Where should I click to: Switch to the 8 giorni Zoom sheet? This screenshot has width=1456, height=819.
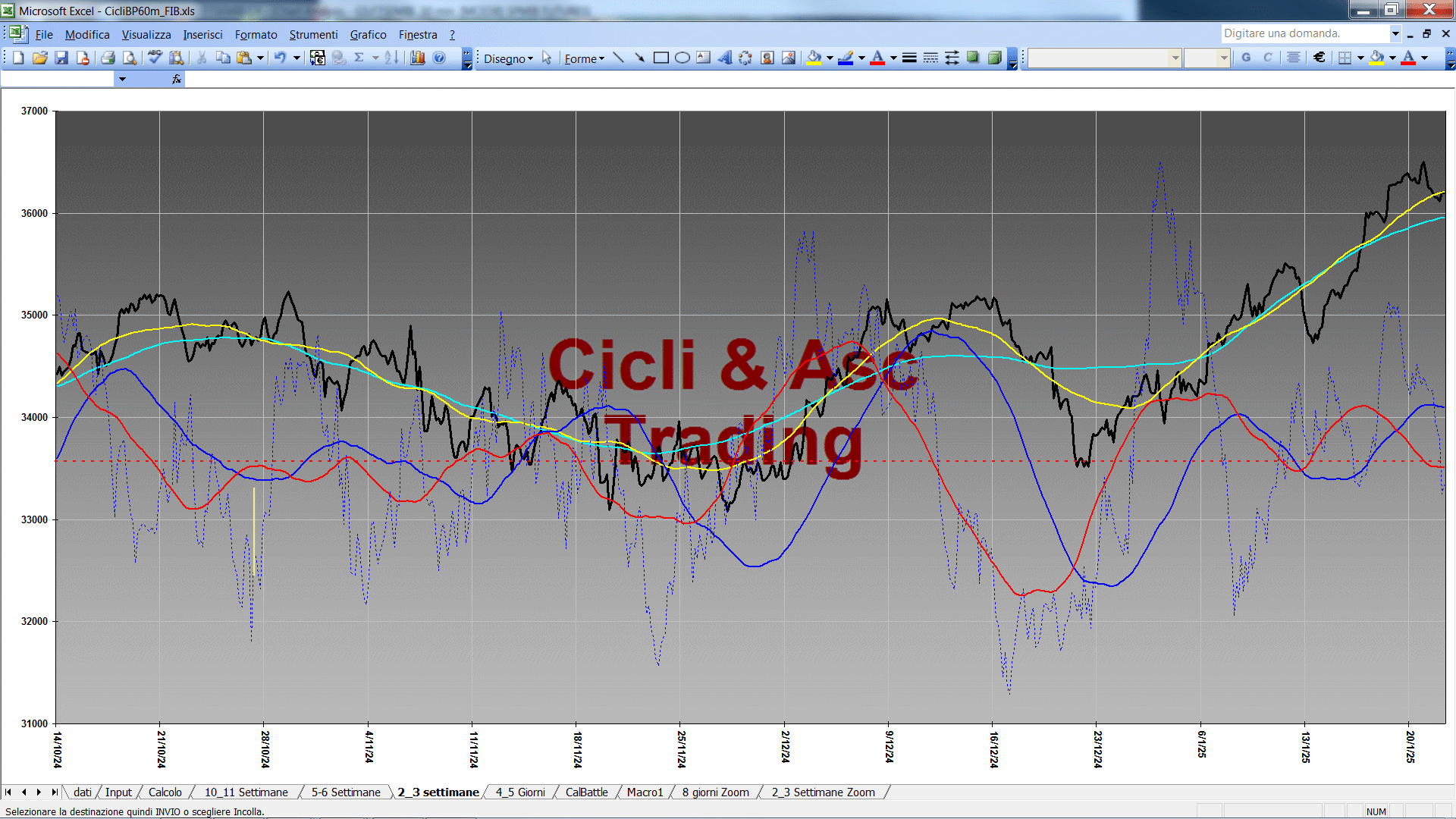tap(715, 792)
